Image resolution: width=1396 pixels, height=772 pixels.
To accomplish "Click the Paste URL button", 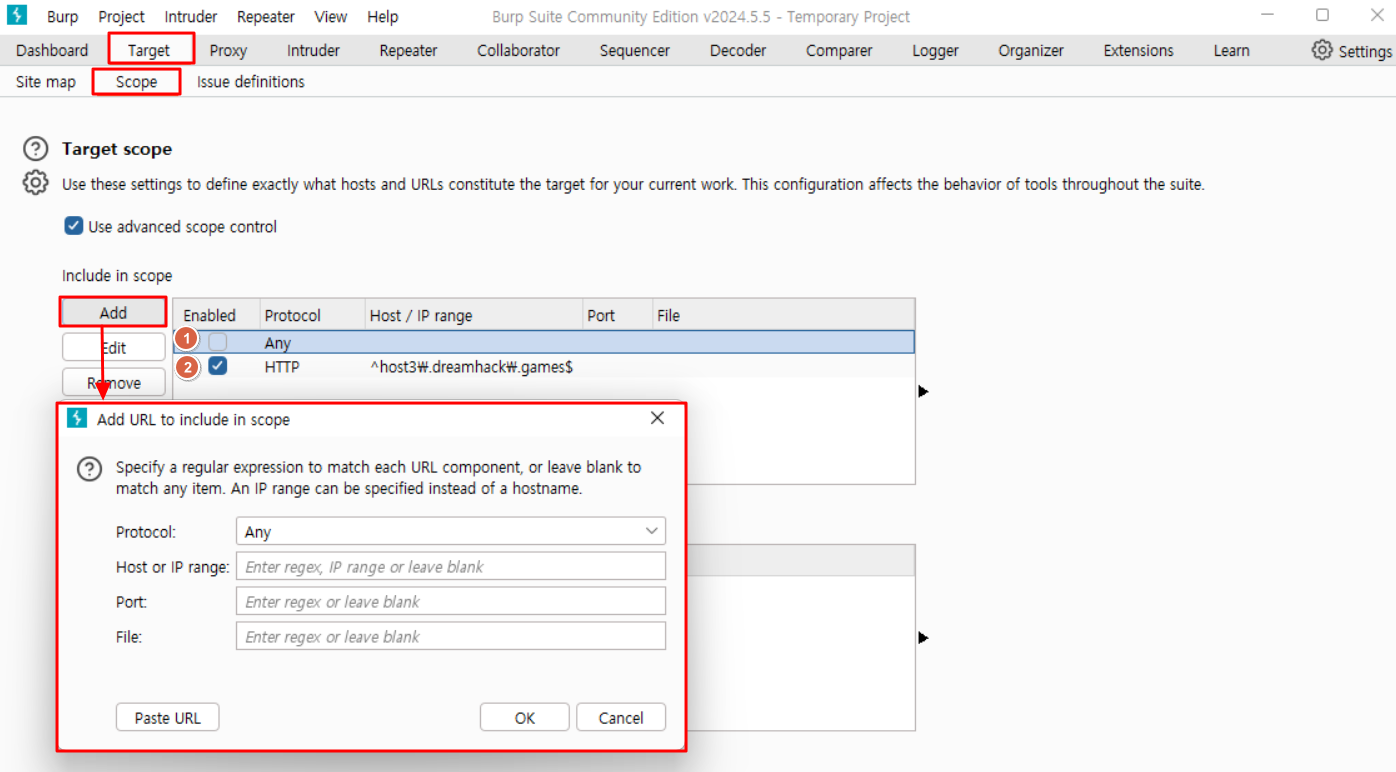I will (x=167, y=717).
